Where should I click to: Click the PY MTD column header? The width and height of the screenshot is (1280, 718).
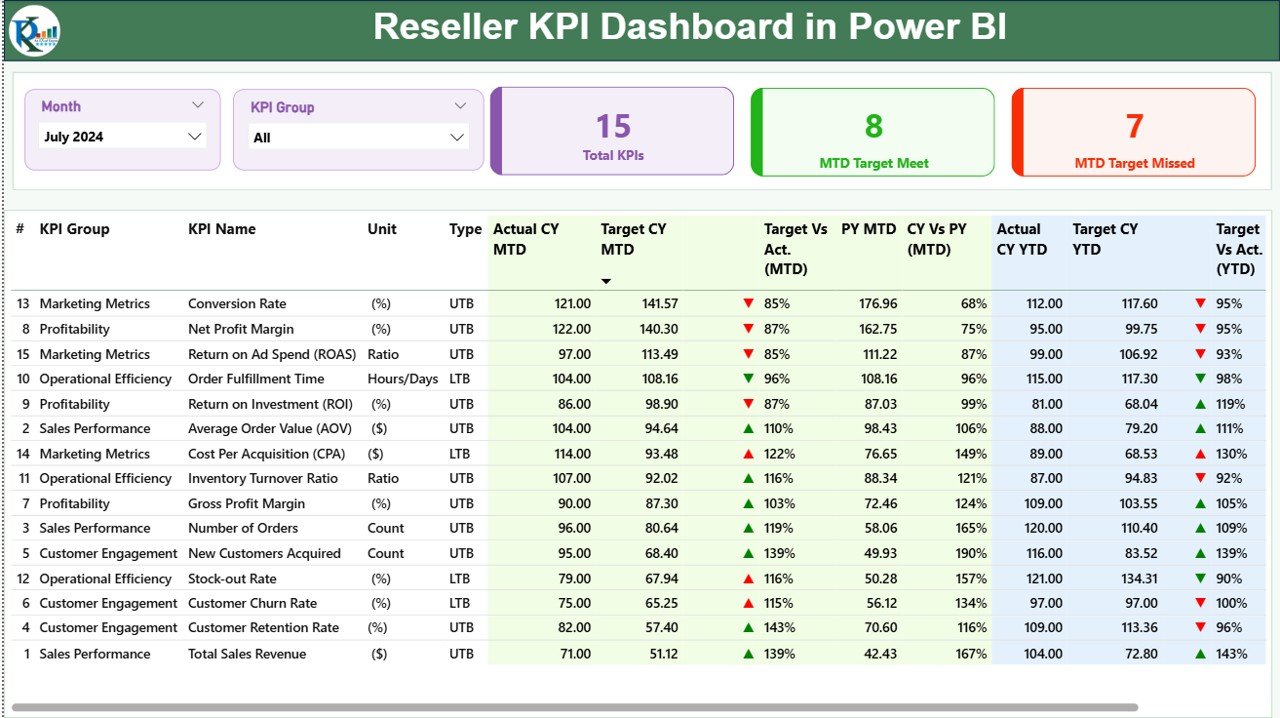(x=868, y=229)
